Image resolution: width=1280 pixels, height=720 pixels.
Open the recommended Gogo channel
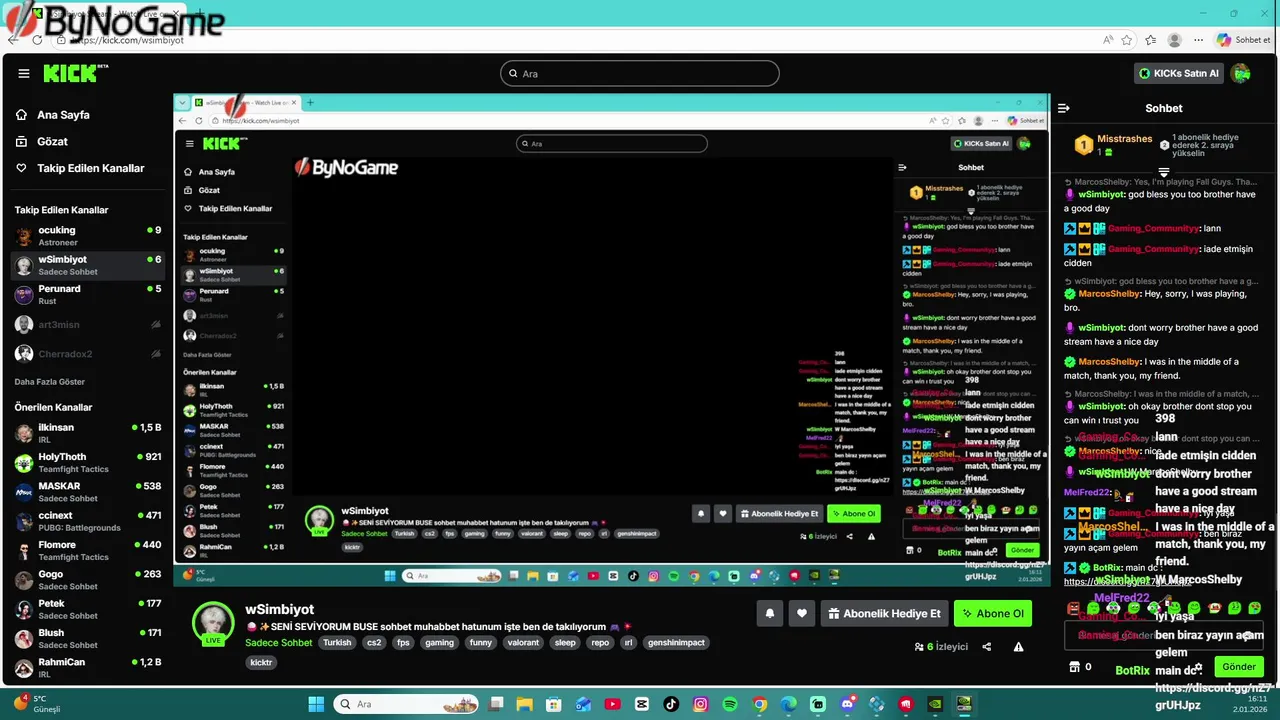coord(87,580)
